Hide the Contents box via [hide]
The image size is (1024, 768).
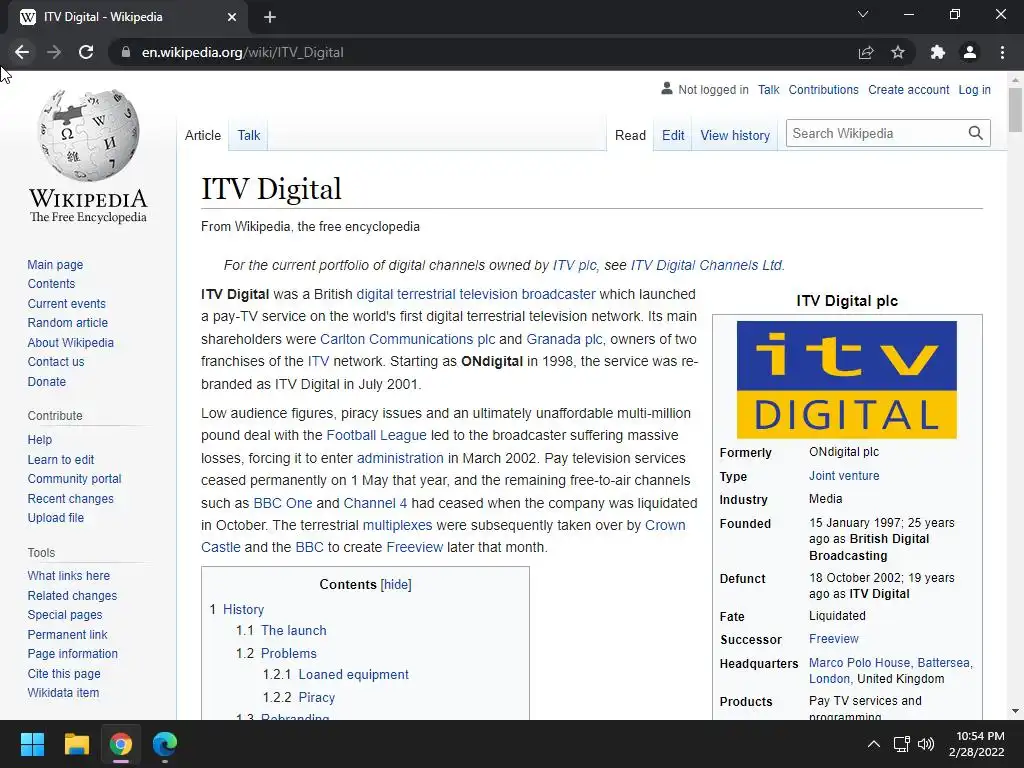(396, 584)
